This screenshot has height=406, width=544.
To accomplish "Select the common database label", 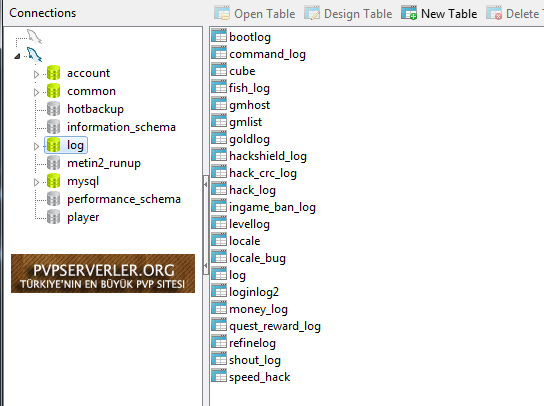I will pos(91,91).
